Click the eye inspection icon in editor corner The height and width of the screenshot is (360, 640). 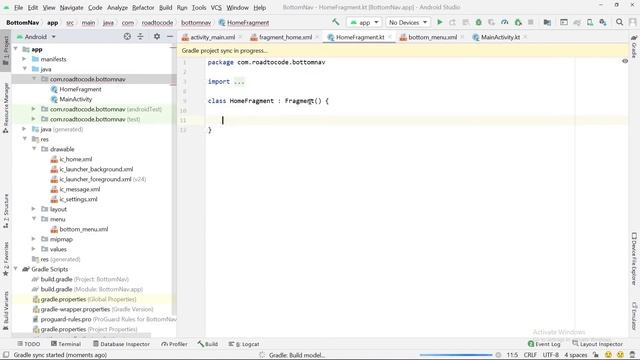pos(625,61)
